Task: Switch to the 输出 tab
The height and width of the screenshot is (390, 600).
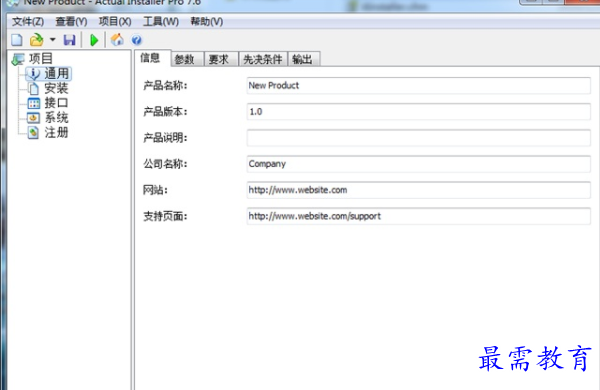Action: click(x=303, y=59)
